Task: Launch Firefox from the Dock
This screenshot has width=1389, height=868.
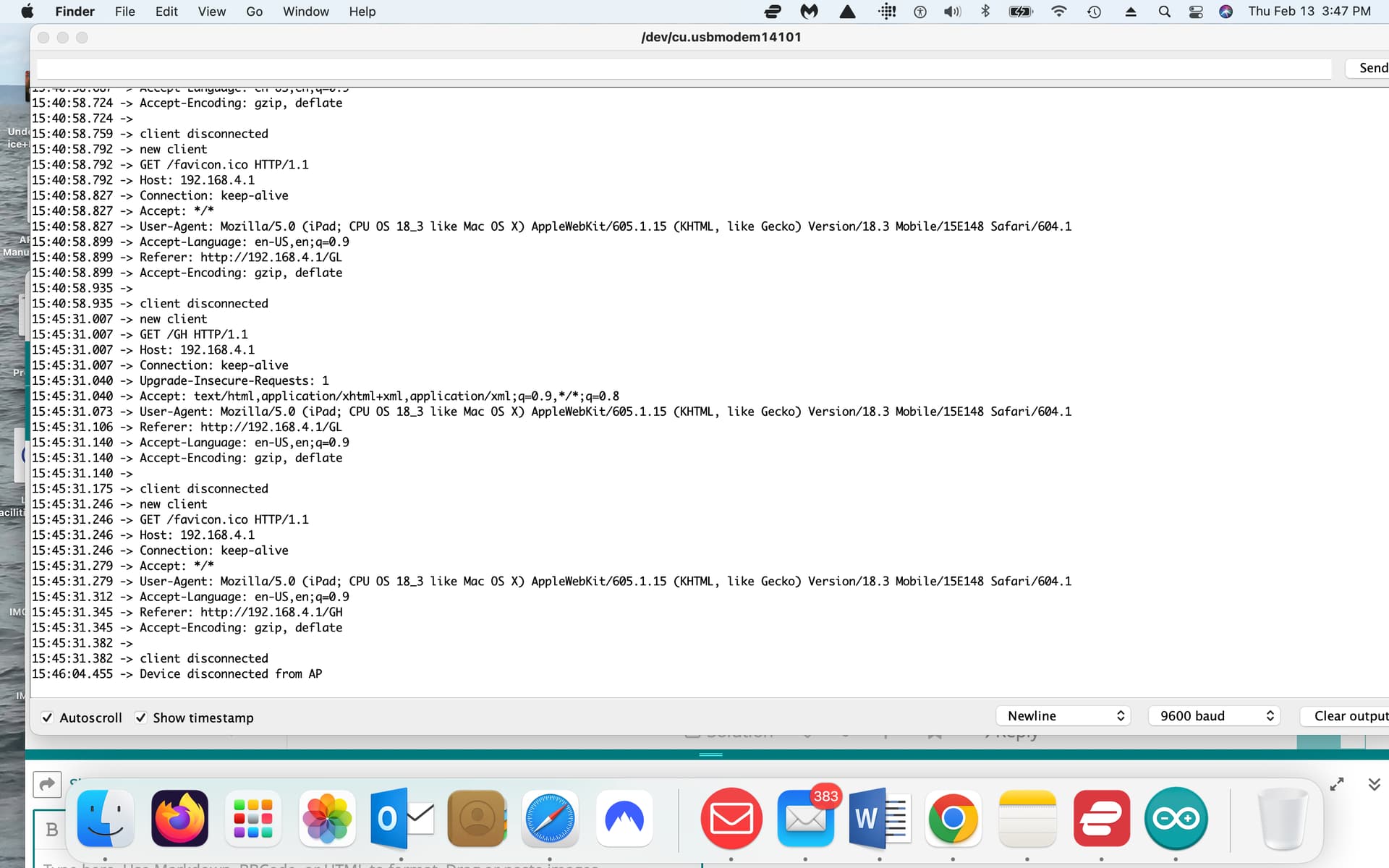Action: [x=179, y=818]
